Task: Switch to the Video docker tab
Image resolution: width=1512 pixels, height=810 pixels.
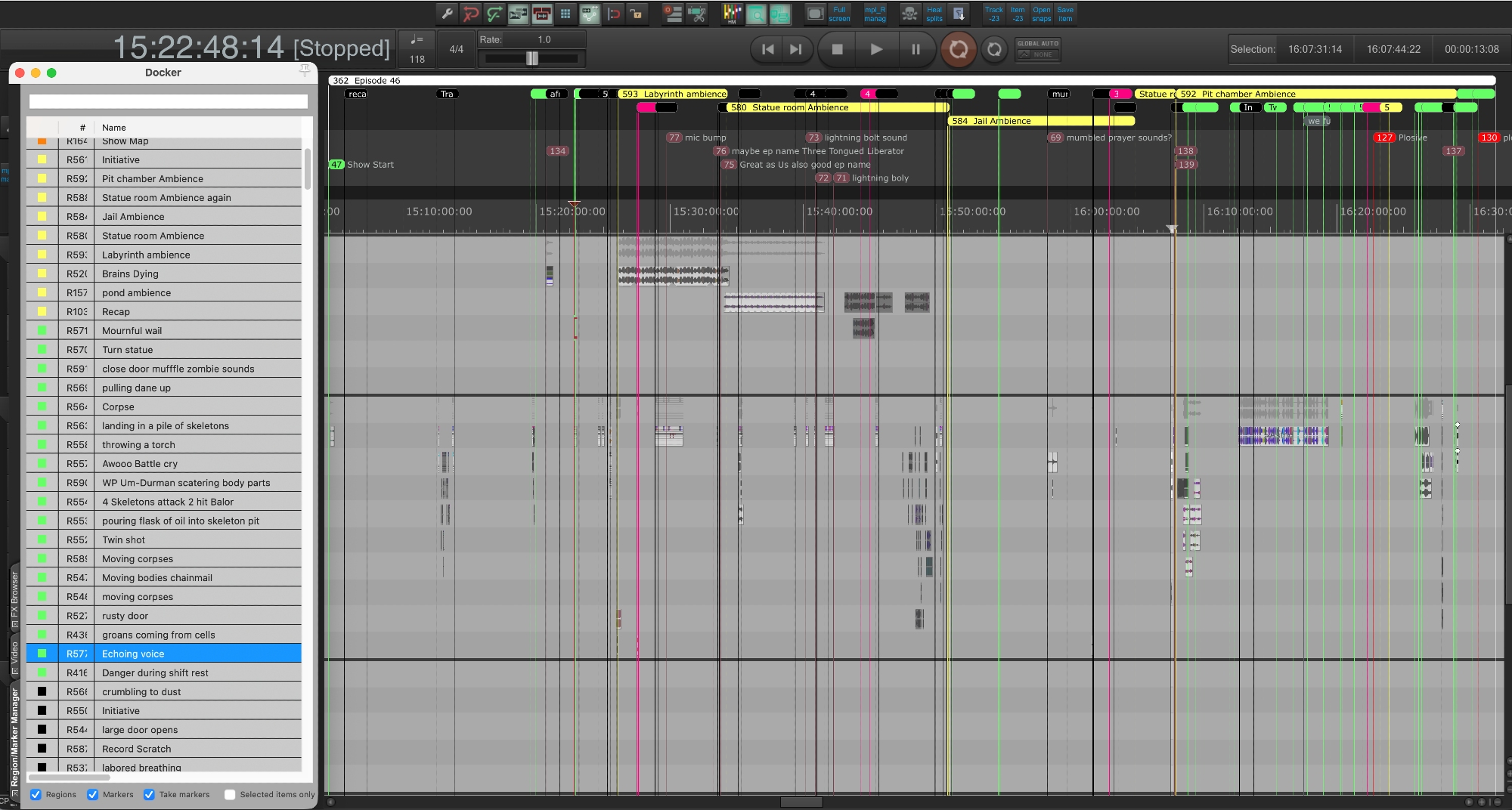Action: coord(14,656)
